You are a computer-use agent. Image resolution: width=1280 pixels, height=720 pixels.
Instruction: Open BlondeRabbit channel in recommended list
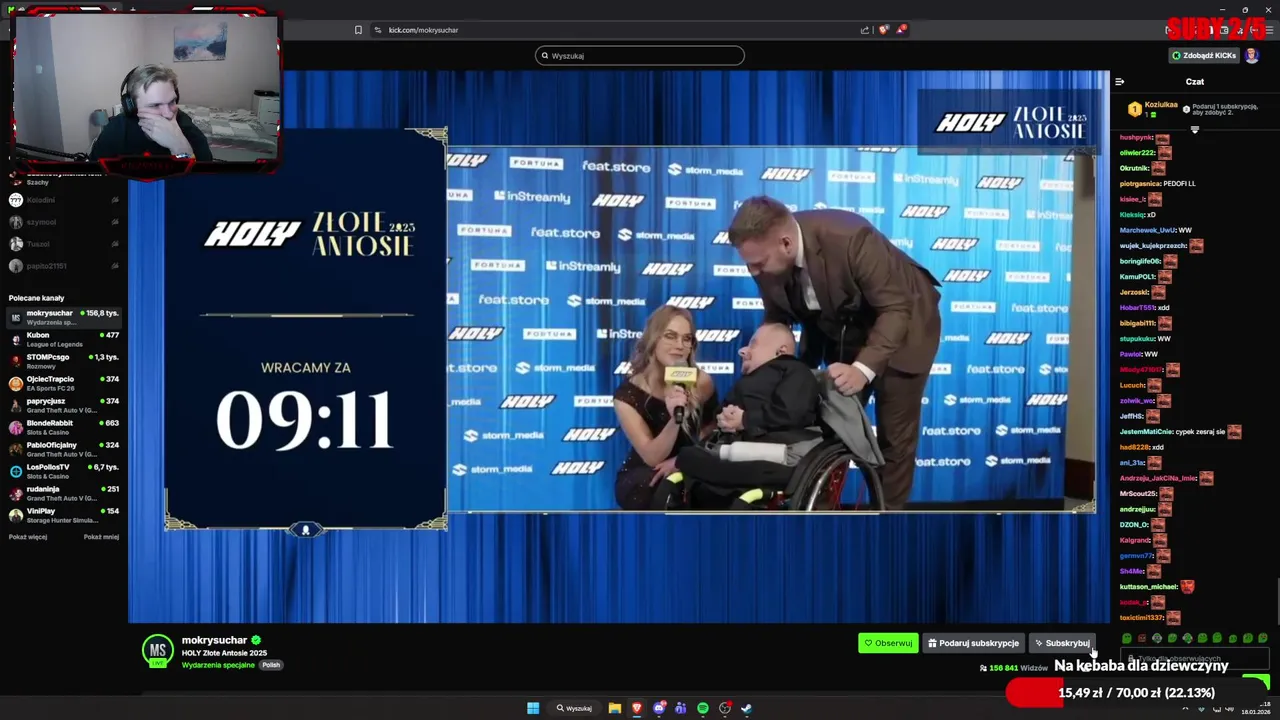click(x=64, y=427)
